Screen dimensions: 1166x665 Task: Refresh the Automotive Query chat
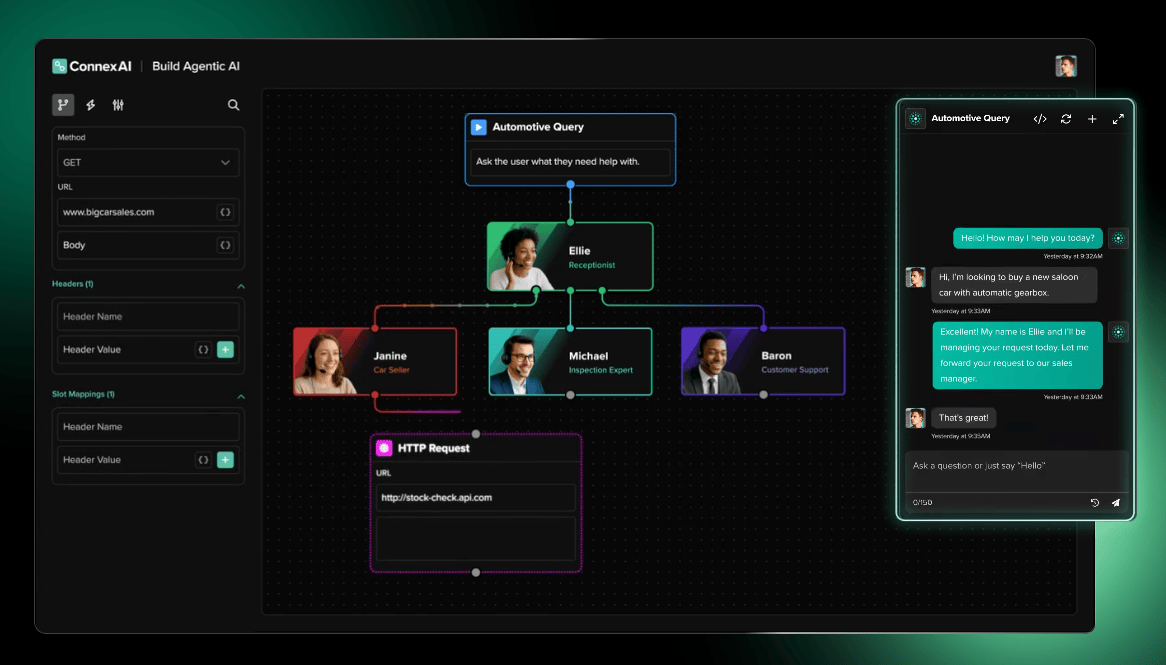click(1066, 119)
